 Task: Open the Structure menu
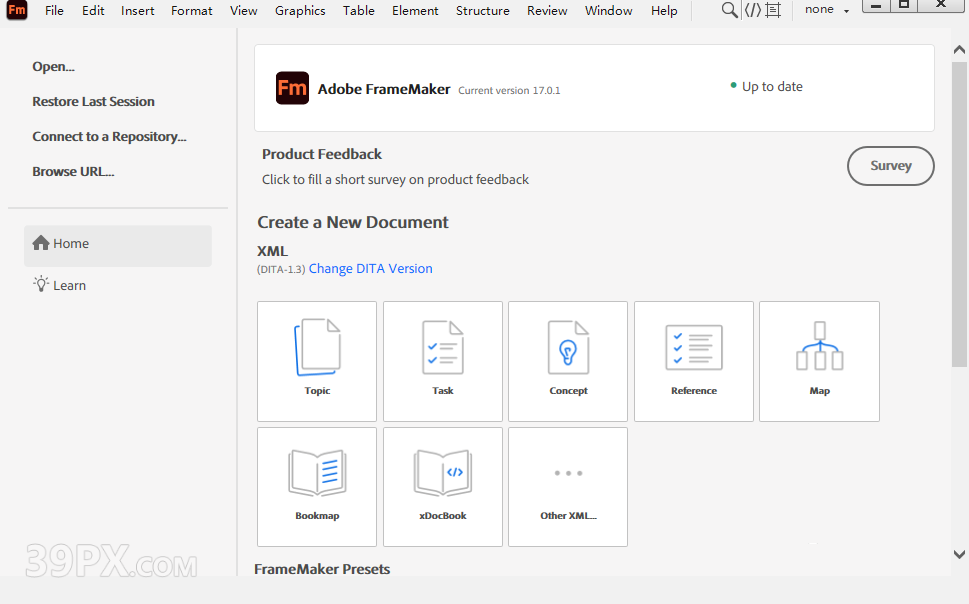pos(483,11)
